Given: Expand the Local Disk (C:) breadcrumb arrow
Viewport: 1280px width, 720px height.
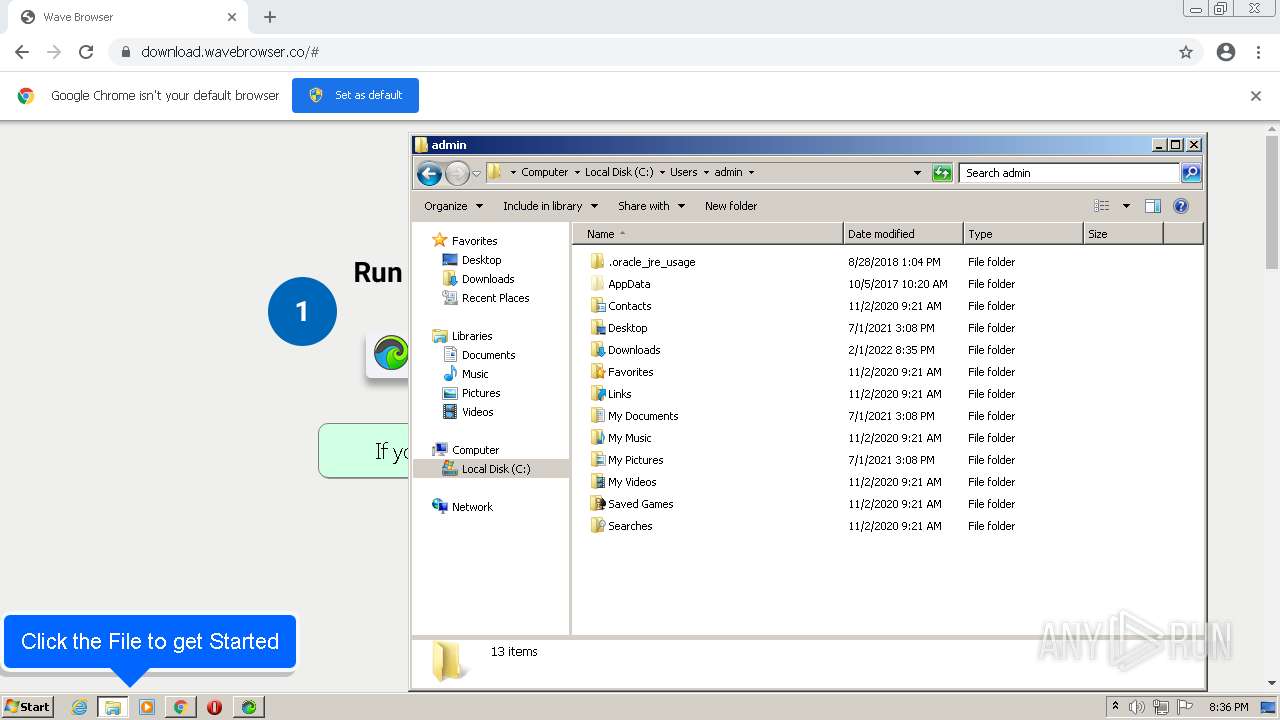Looking at the screenshot, I should (662, 172).
